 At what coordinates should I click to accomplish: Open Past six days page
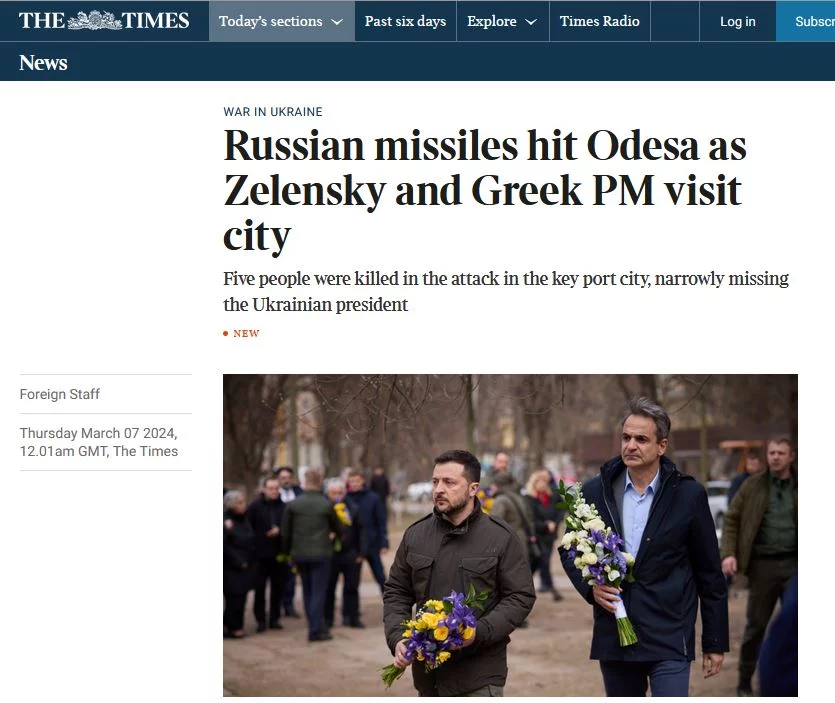[x=405, y=21]
